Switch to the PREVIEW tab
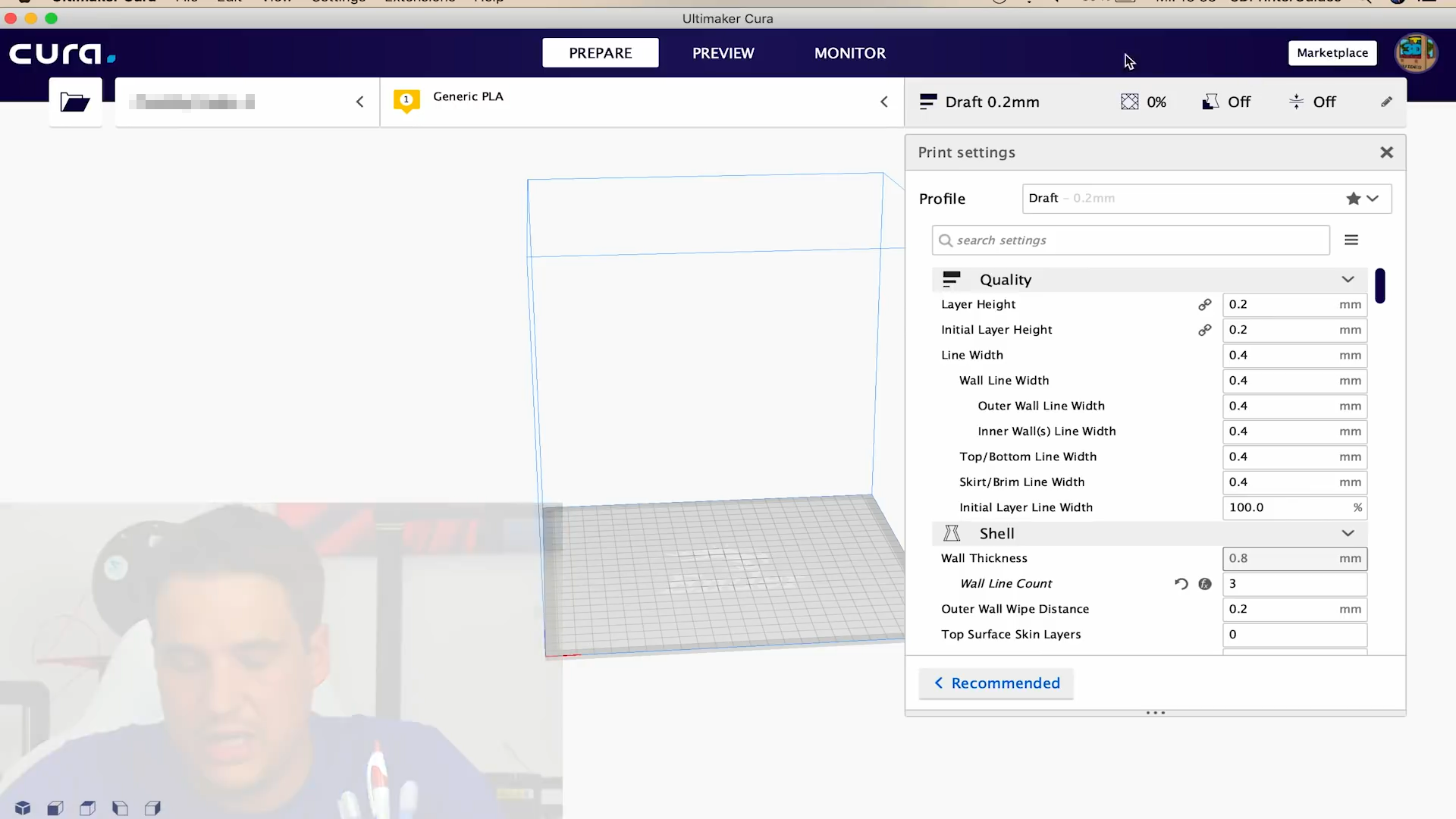Screen dimensions: 1456x819 click(x=723, y=53)
